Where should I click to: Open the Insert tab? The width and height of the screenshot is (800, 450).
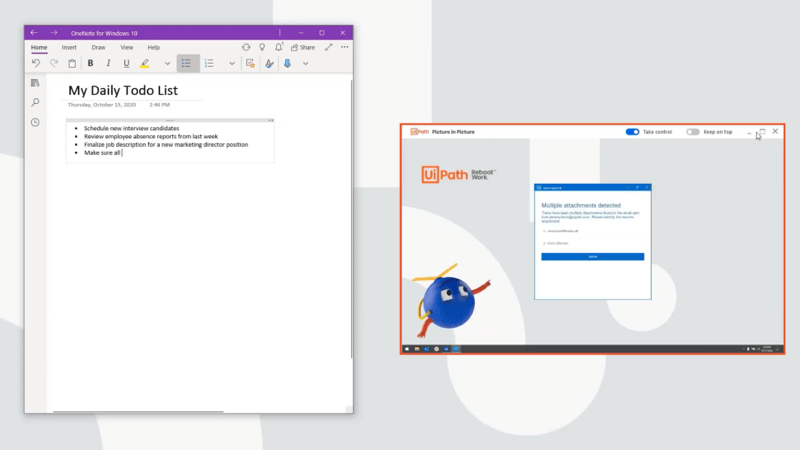tap(69, 47)
